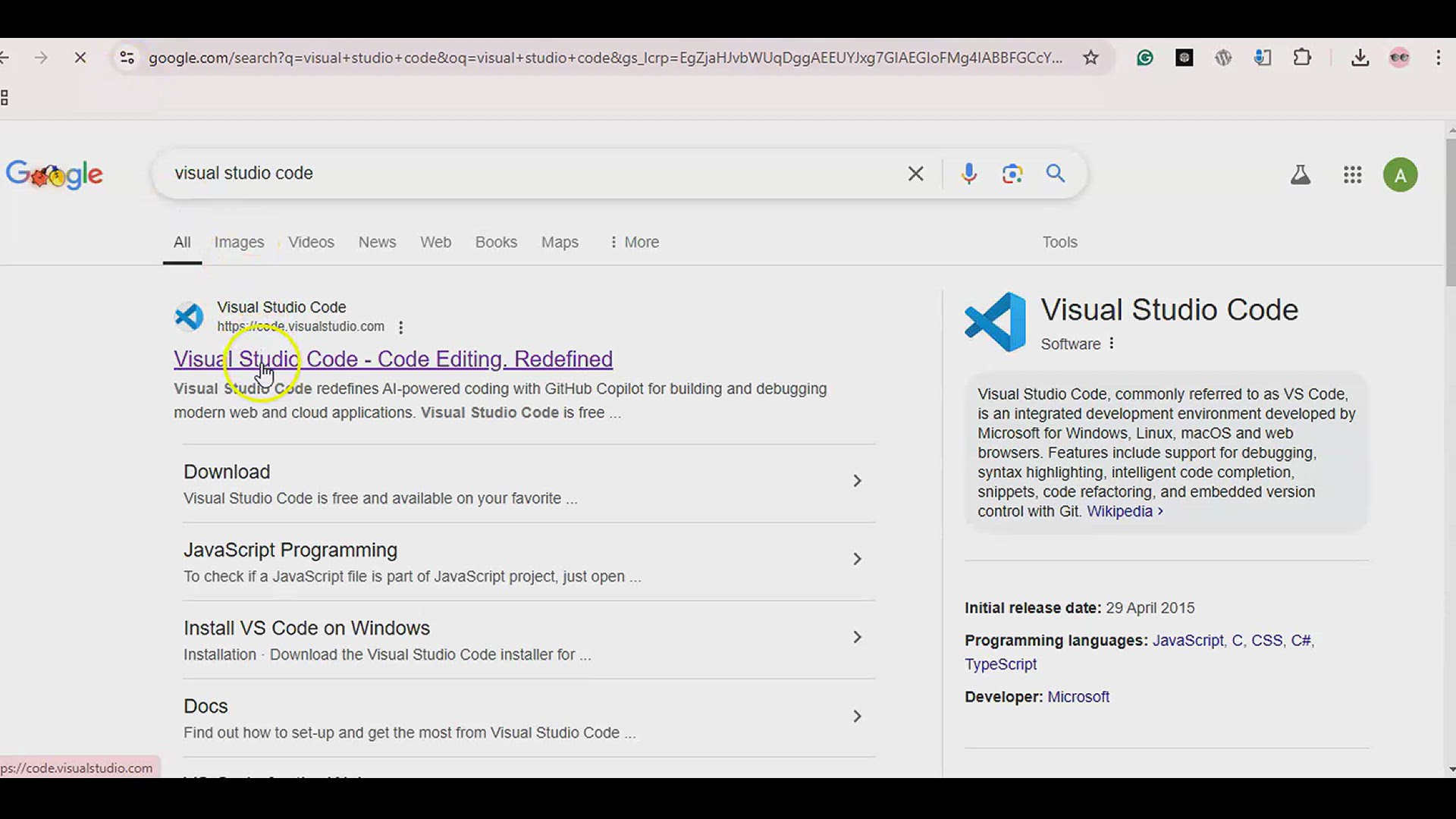The width and height of the screenshot is (1456, 819).
Task: Click JavaScript programming language link
Action: [1188, 640]
